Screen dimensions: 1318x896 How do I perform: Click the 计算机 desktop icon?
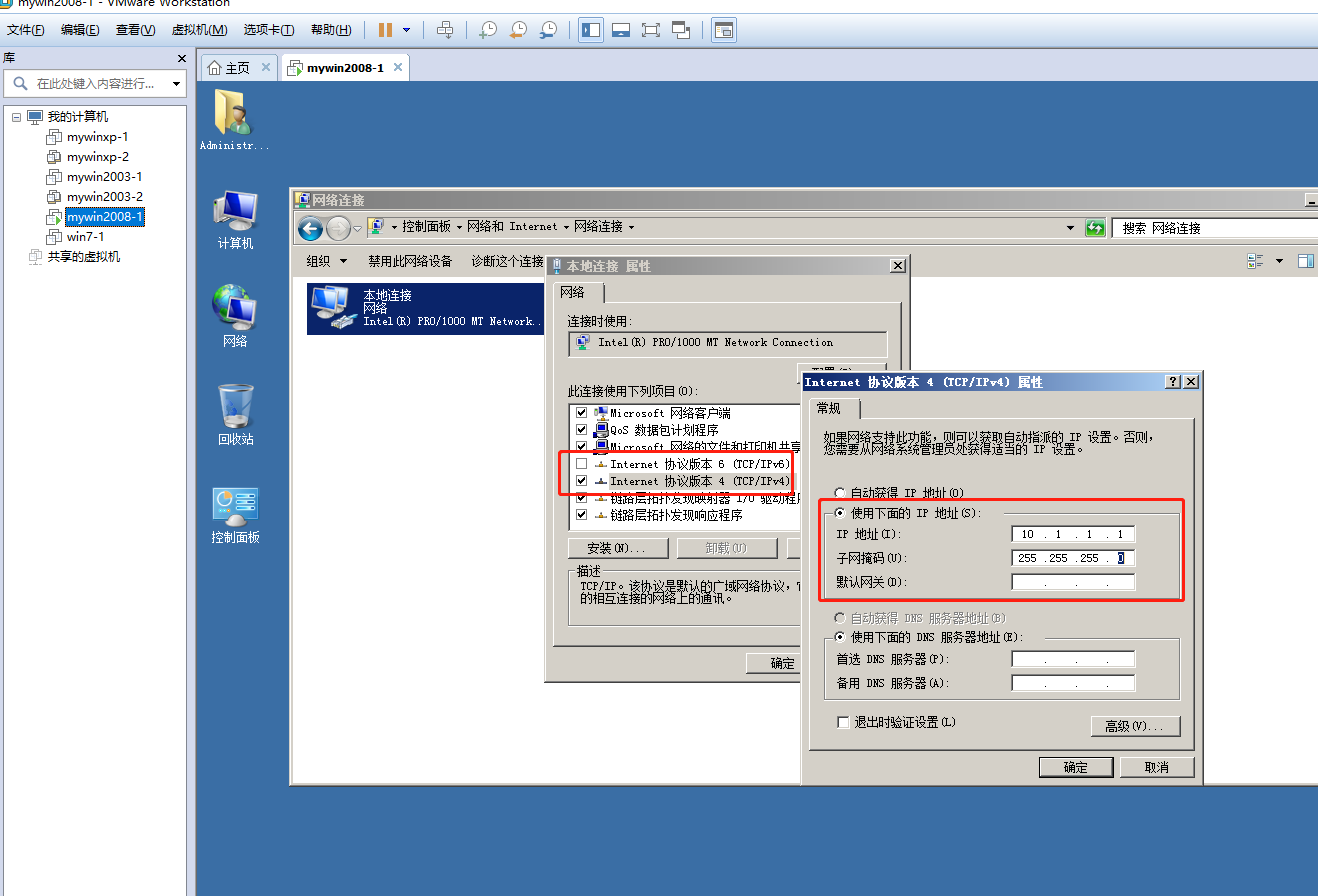tap(235, 220)
